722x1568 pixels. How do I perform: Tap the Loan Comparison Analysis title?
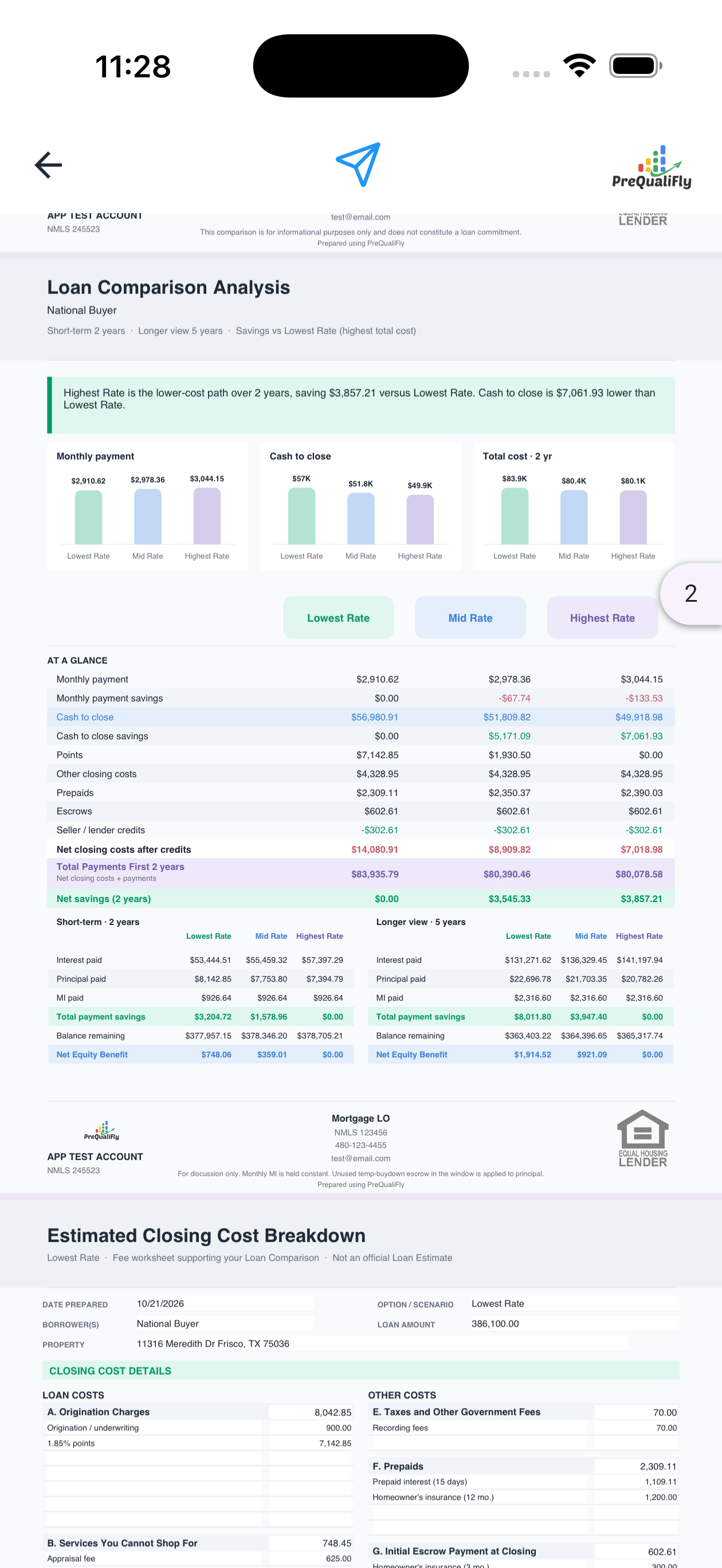168,287
